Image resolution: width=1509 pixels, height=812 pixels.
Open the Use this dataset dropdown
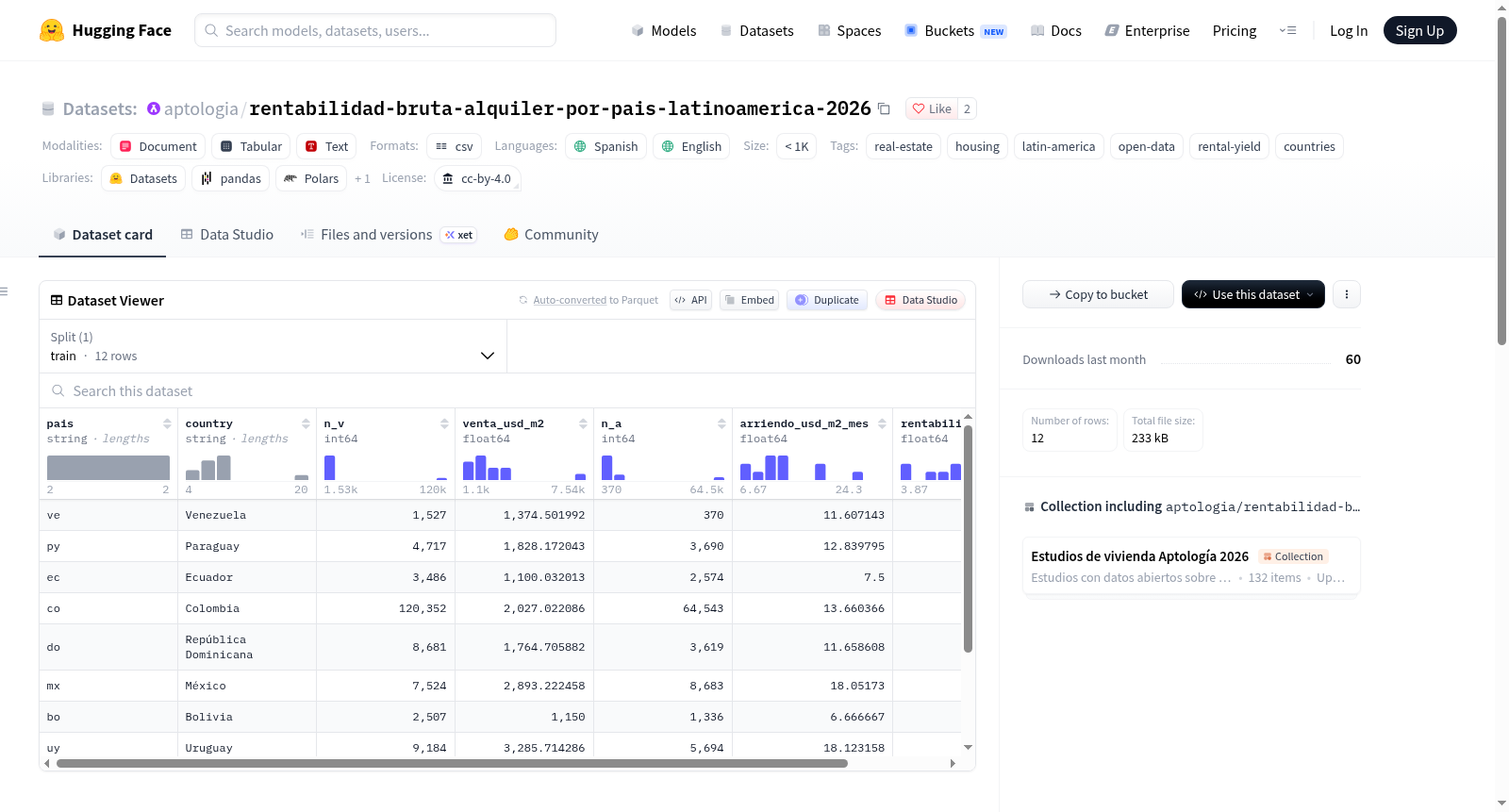tap(1252, 294)
